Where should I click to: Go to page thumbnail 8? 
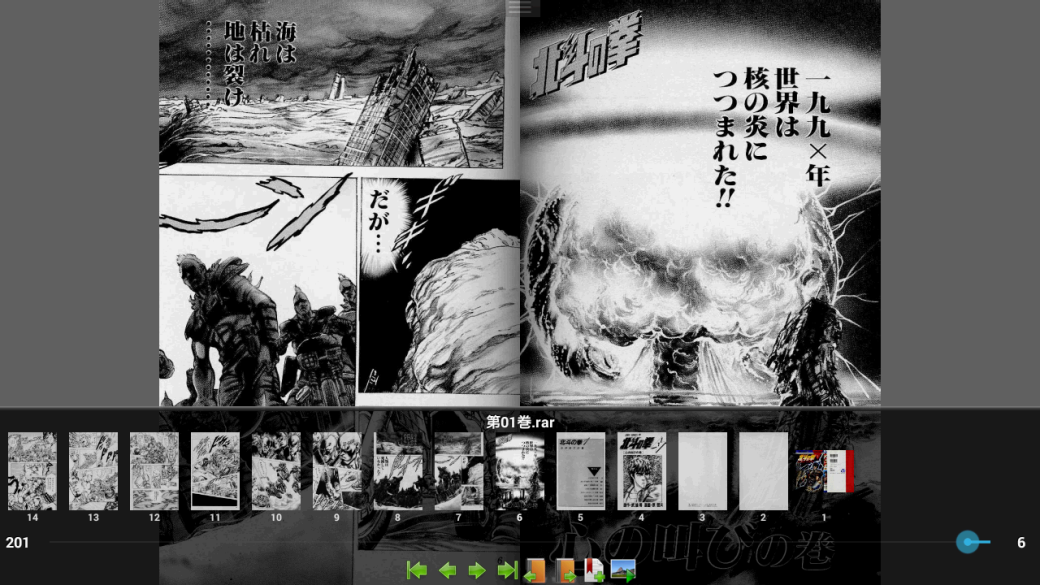point(398,471)
